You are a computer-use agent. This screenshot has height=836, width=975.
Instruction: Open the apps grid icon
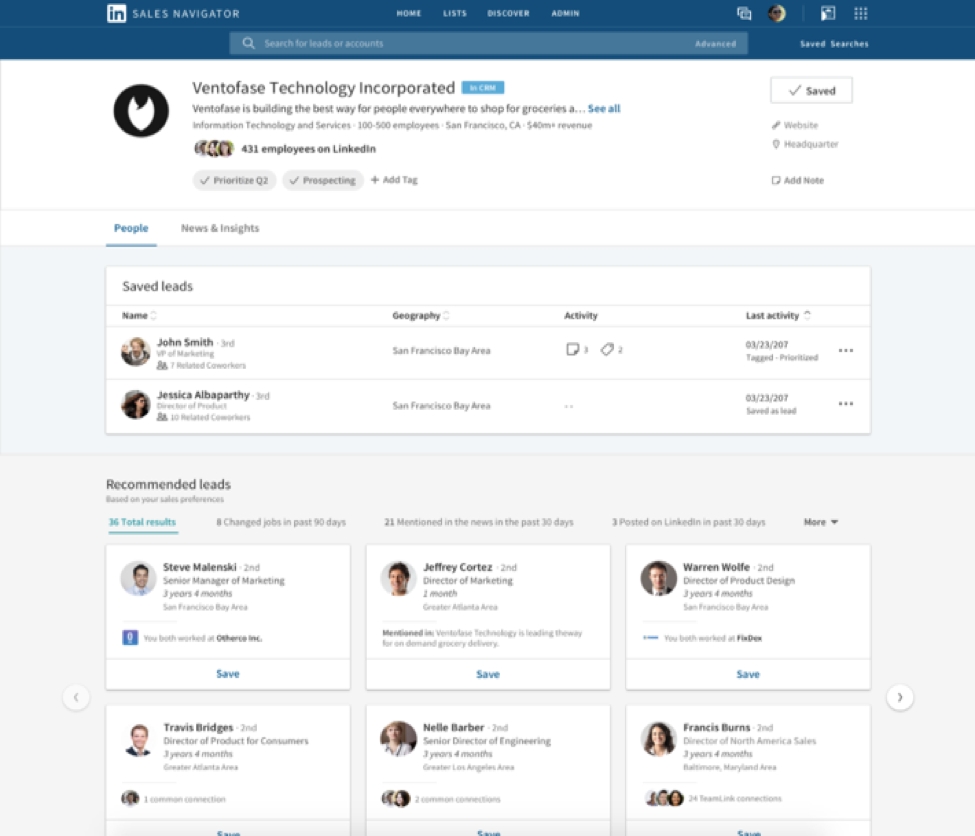(x=860, y=14)
